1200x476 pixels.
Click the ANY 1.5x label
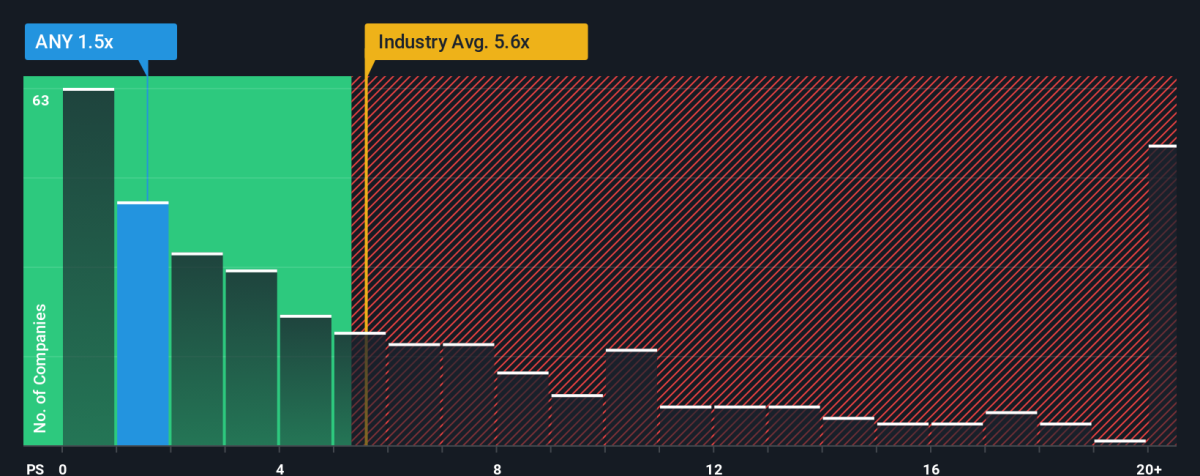tap(101, 41)
